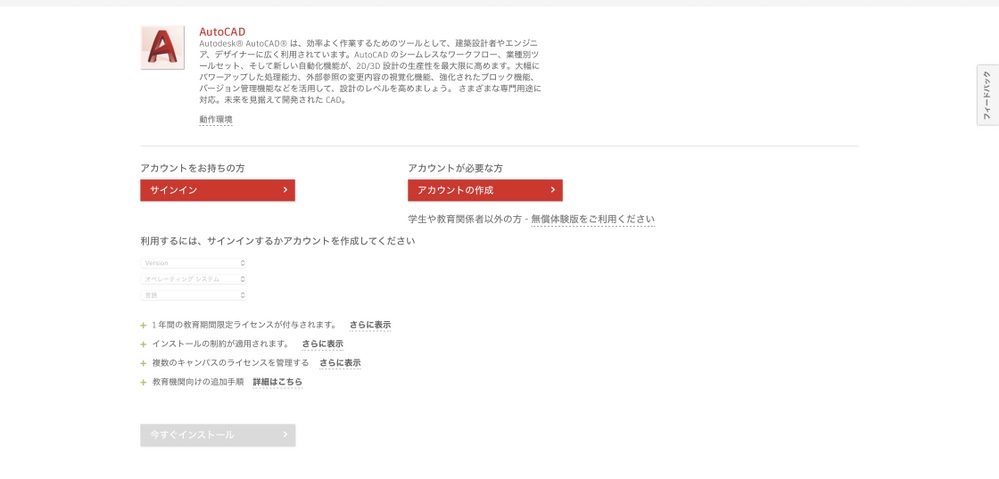Click the text 学生や教育関係者以外の方
The width and height of the screenshot is (999, 479).
click(x=464, y=219)
